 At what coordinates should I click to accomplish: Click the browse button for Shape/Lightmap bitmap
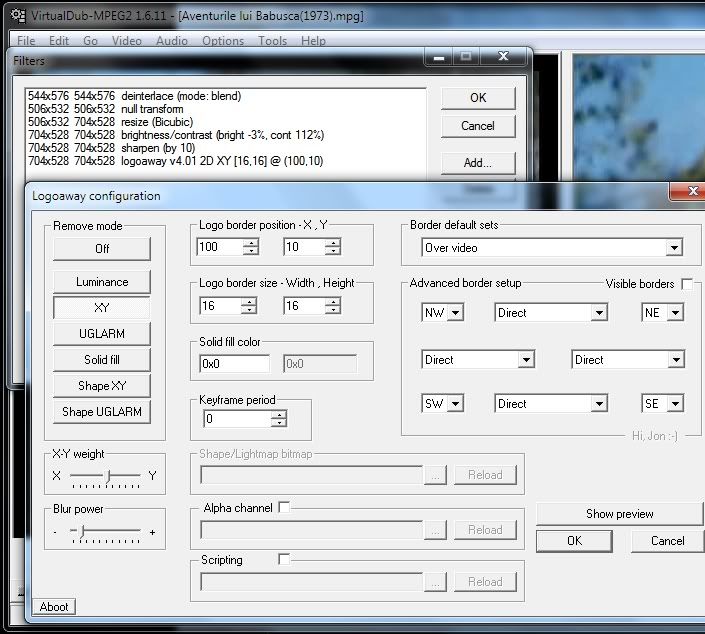434,475
